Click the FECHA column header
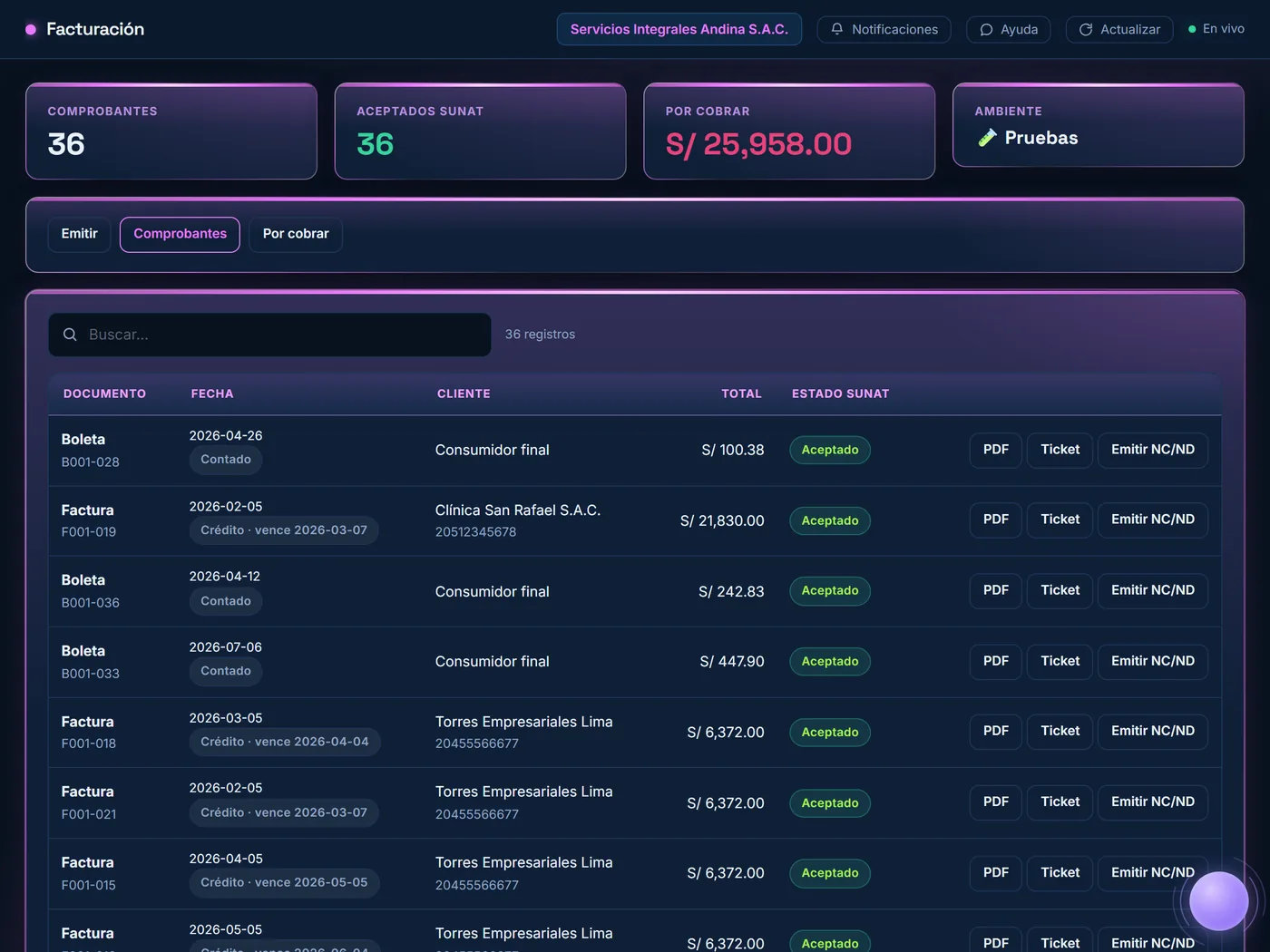 (x=212, y=393)
